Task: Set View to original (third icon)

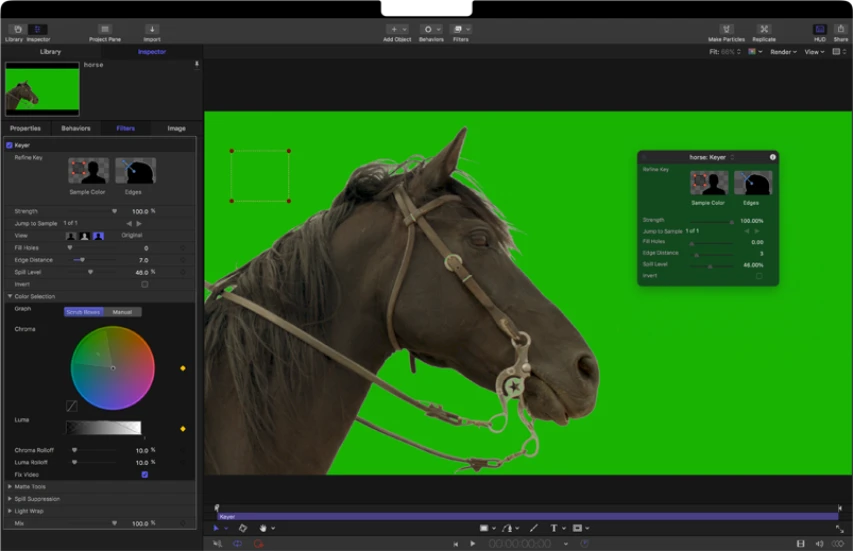Action: [98, 236]
